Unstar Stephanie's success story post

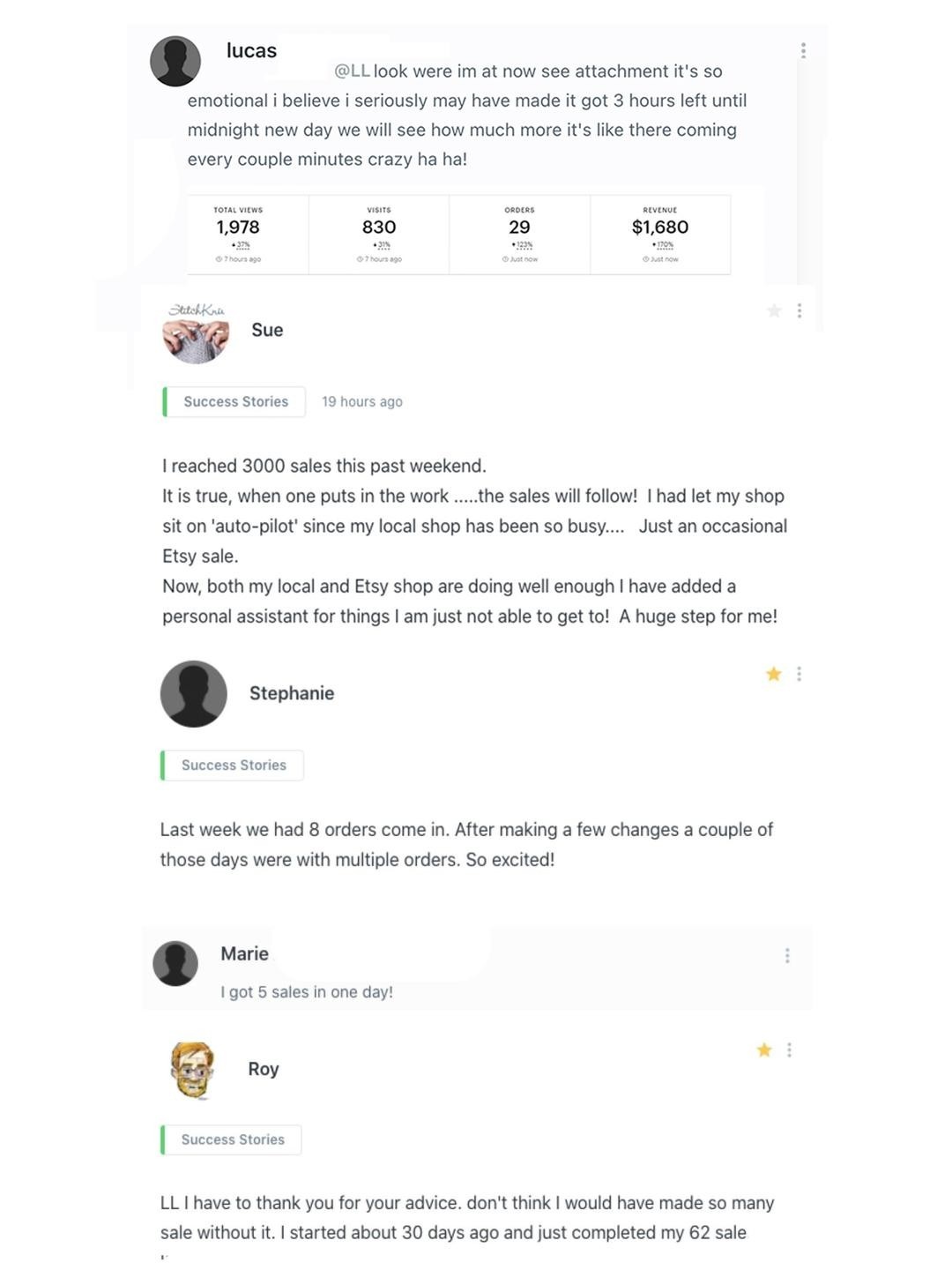click(x=774, y=674)
